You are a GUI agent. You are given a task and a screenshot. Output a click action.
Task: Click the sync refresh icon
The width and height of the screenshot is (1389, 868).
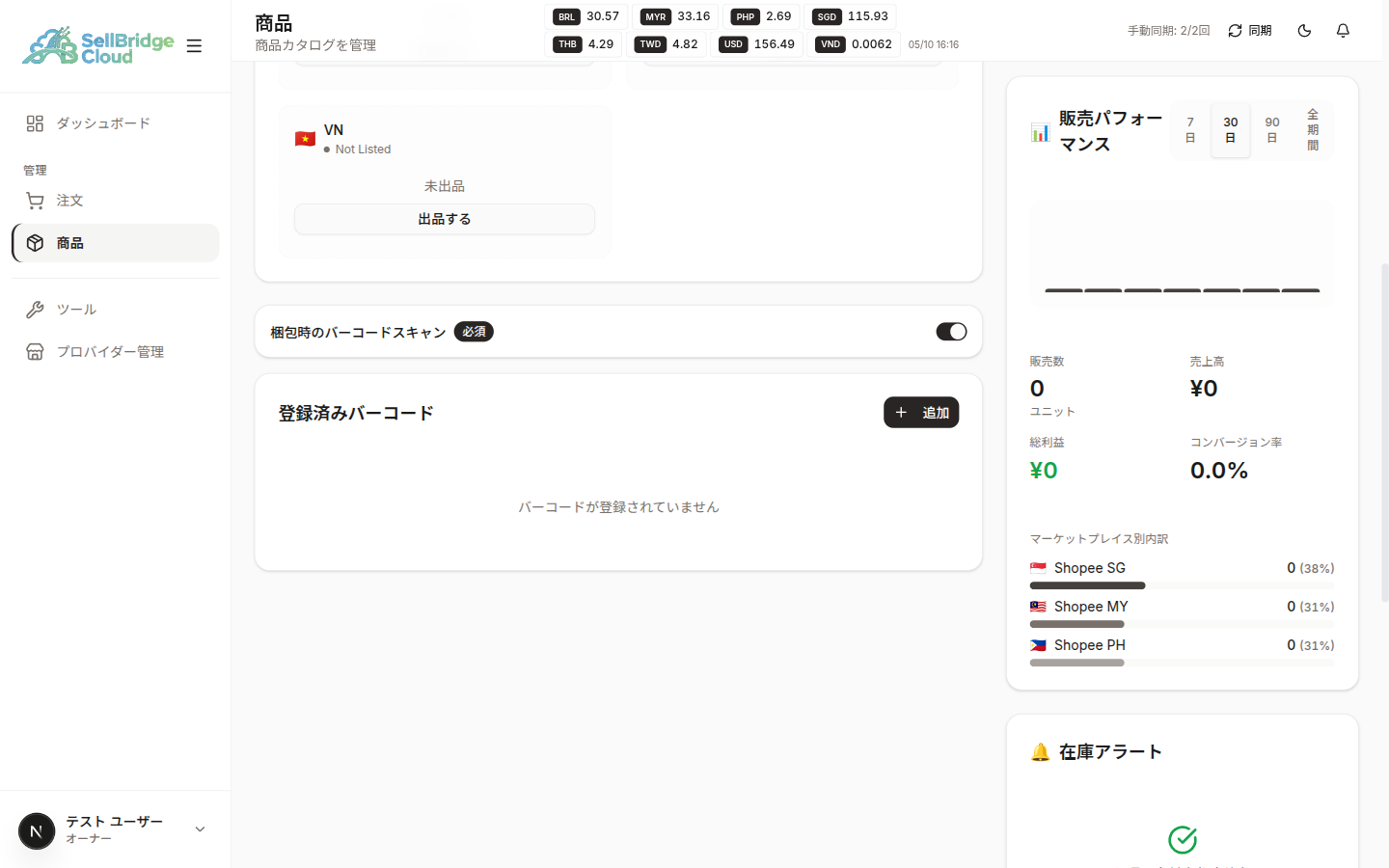[1235, 31]
